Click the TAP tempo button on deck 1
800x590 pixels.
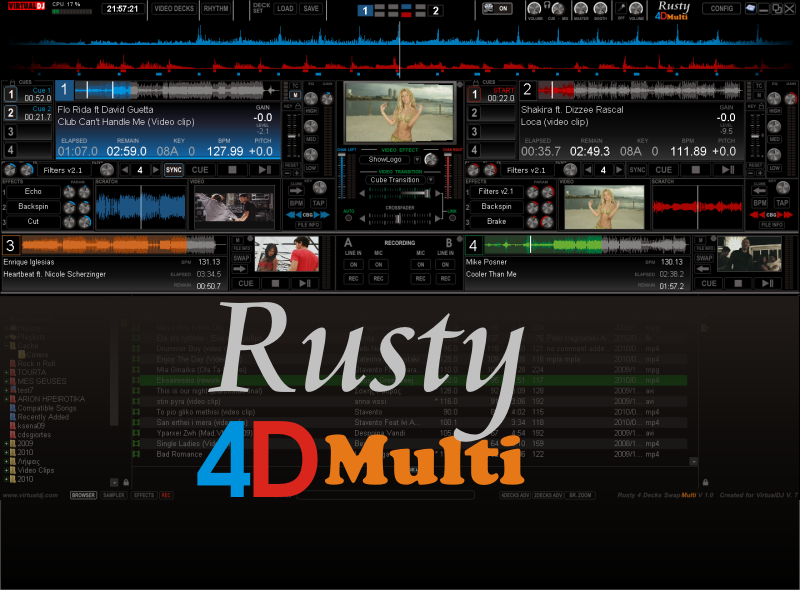(x=318, y=203)
